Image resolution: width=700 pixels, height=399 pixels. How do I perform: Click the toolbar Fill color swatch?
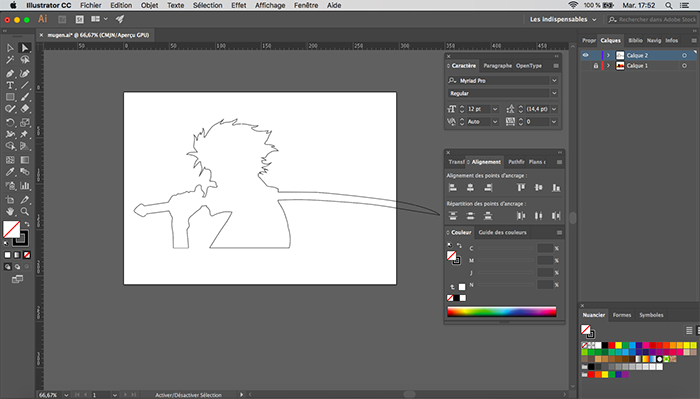click(11, 230)
